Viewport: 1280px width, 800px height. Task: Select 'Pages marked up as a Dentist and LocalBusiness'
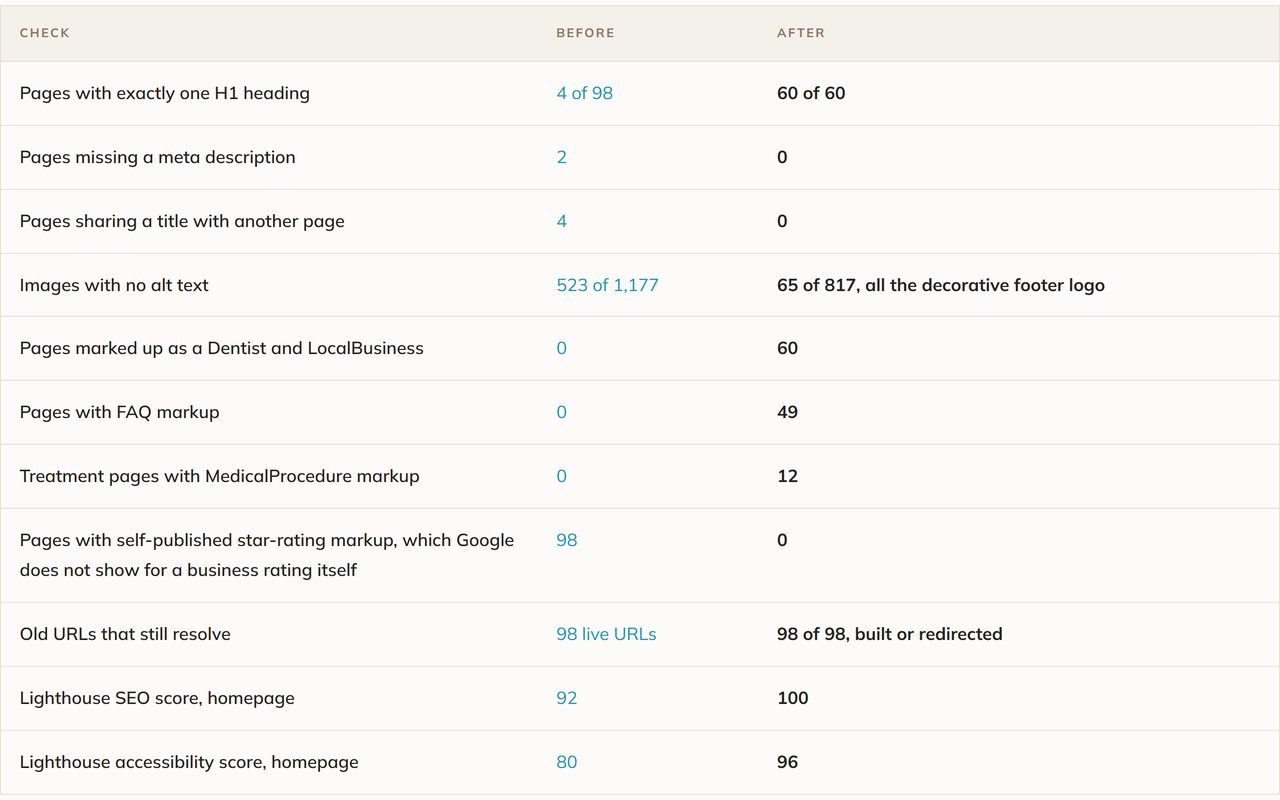(x=222, y=348)
